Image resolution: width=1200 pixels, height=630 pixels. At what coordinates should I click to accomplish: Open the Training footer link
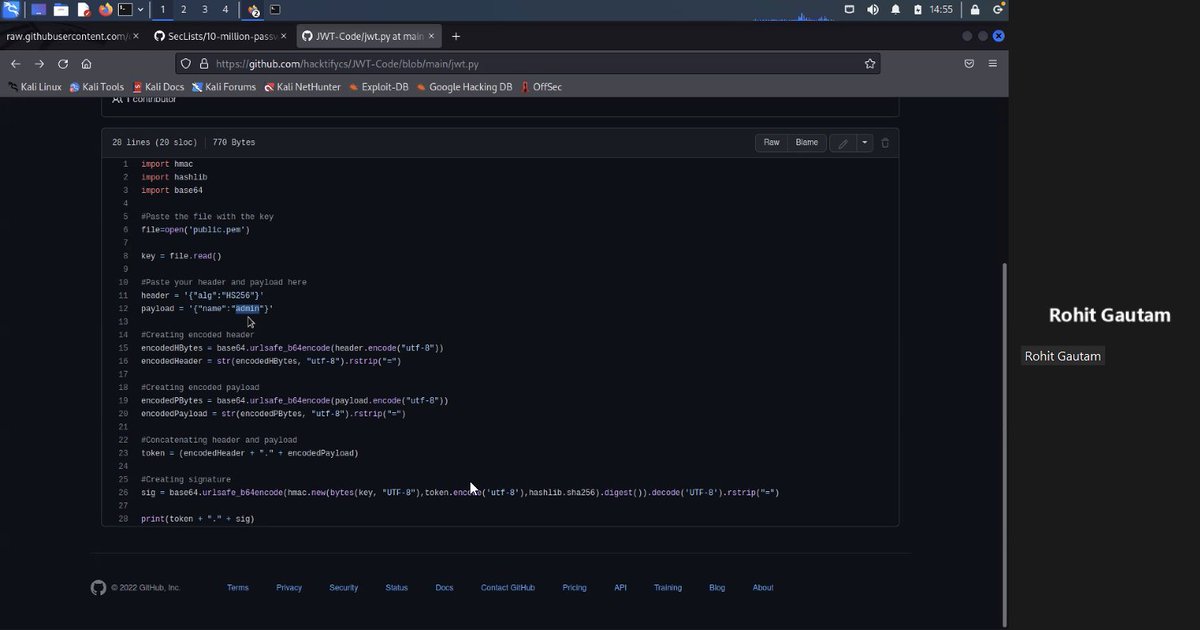[x=668, y=588]
